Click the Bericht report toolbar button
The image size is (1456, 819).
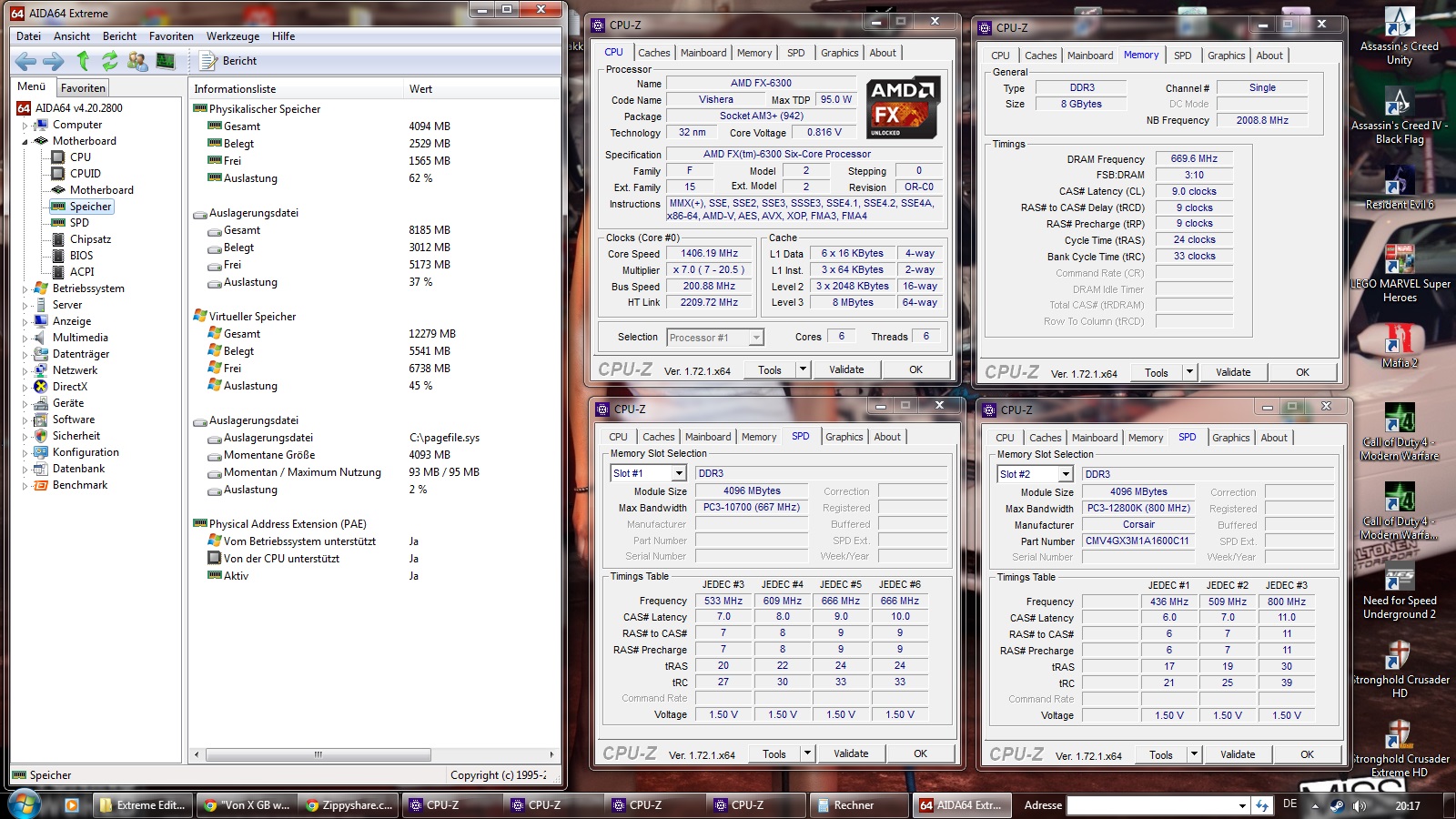(227, 61)
